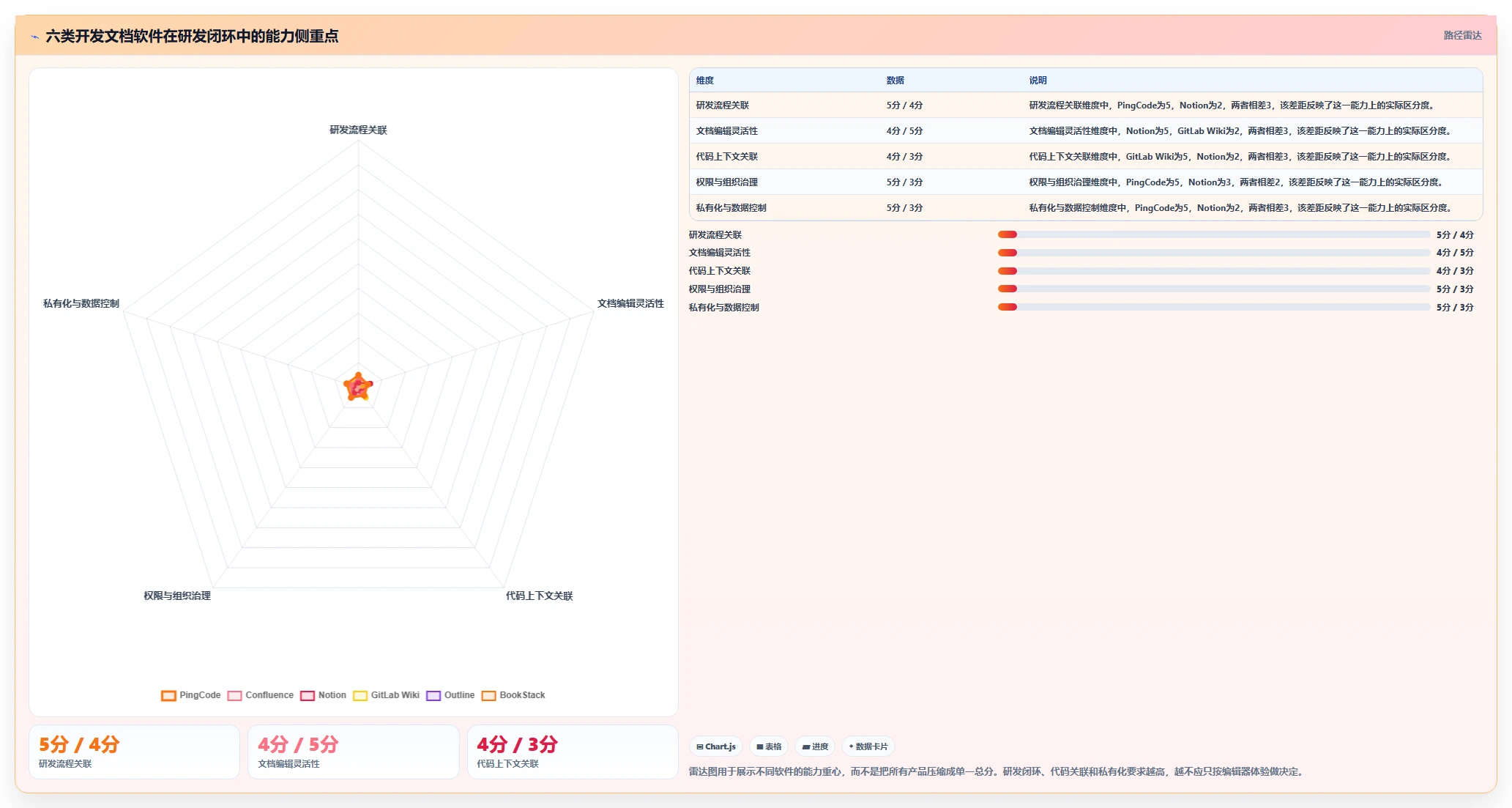Click the 文档编辑灵活性 progress bar
The image size is (1512, 808).
[1214, 253]
